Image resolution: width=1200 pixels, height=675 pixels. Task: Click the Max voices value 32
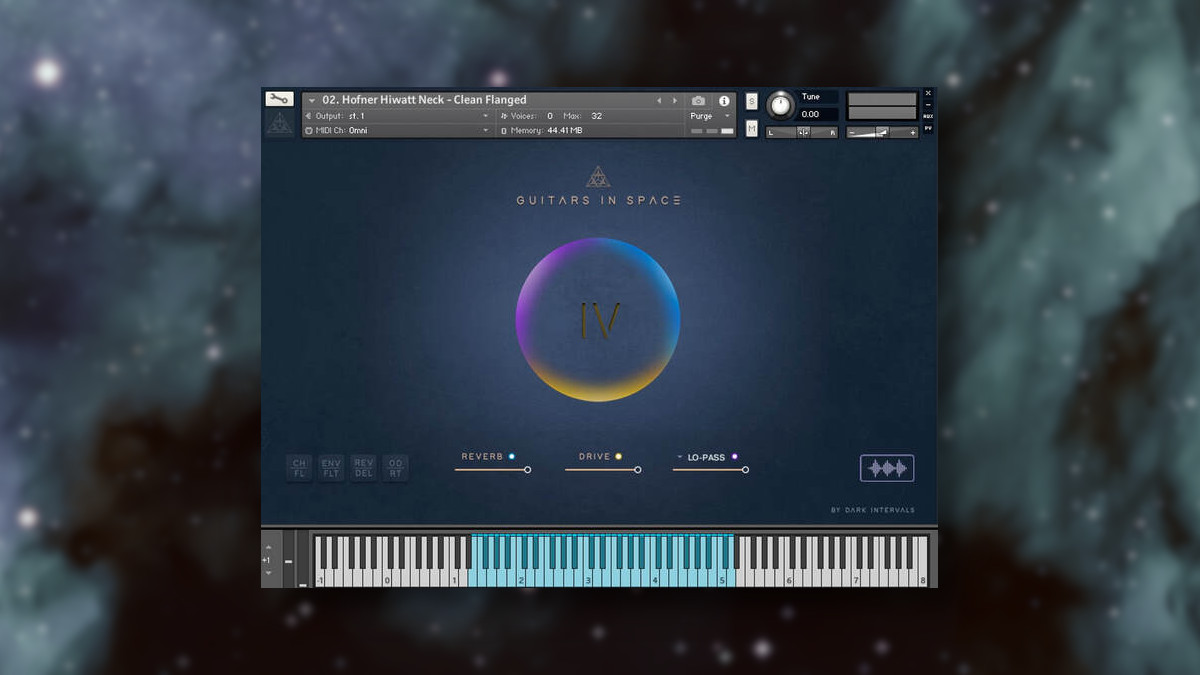(596, 117)
